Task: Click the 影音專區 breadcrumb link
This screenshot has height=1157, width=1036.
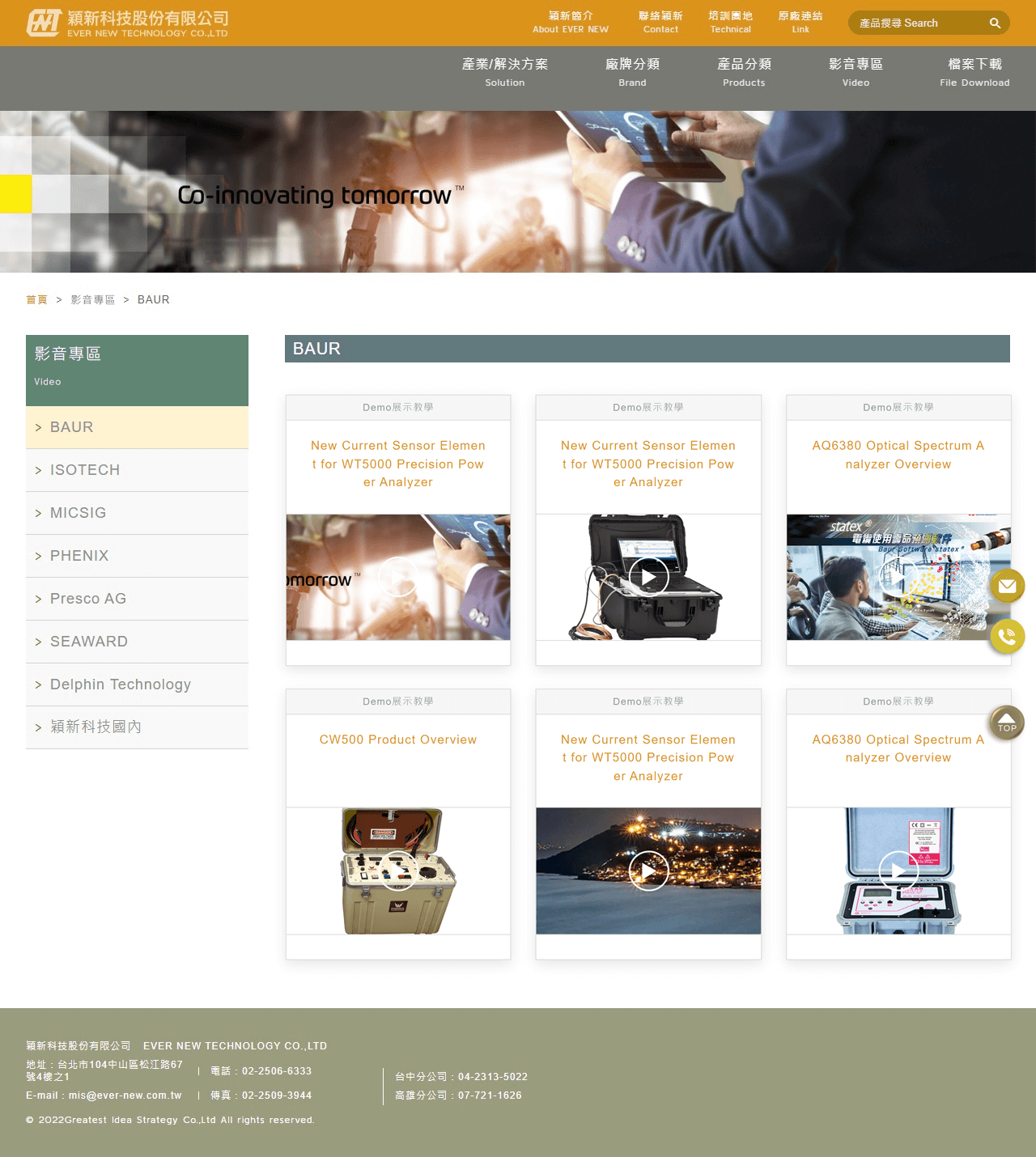Action: pyautogui.click(x=93, y=299)
